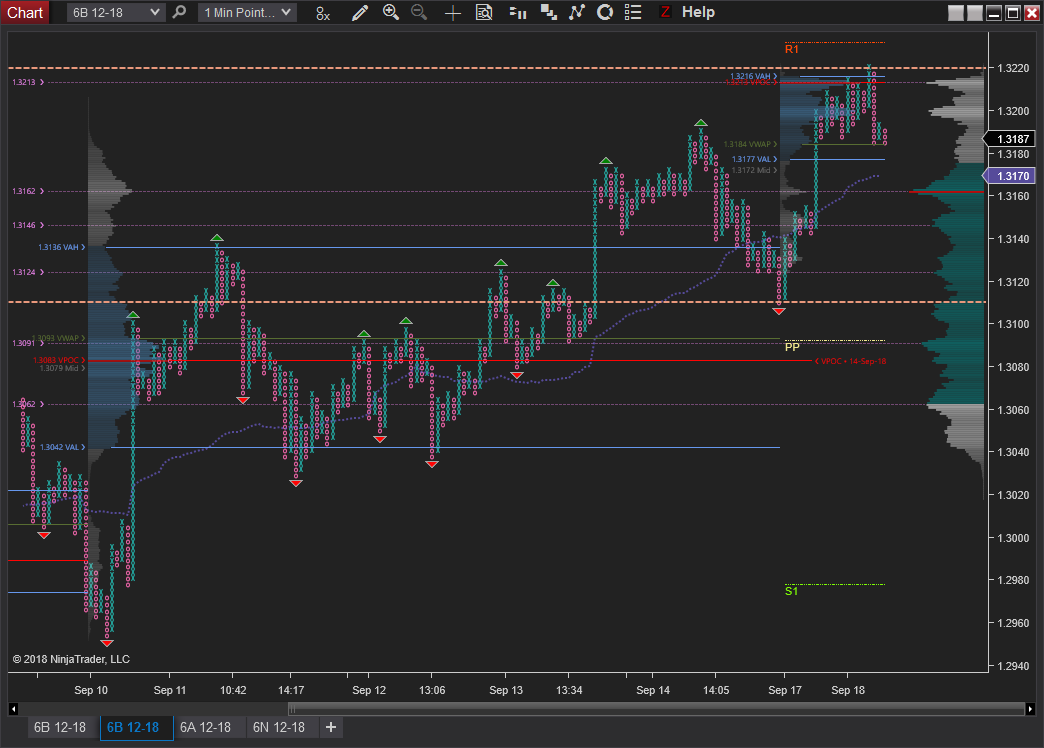
Task: Select the S1 pivot label
Action: 791,591
